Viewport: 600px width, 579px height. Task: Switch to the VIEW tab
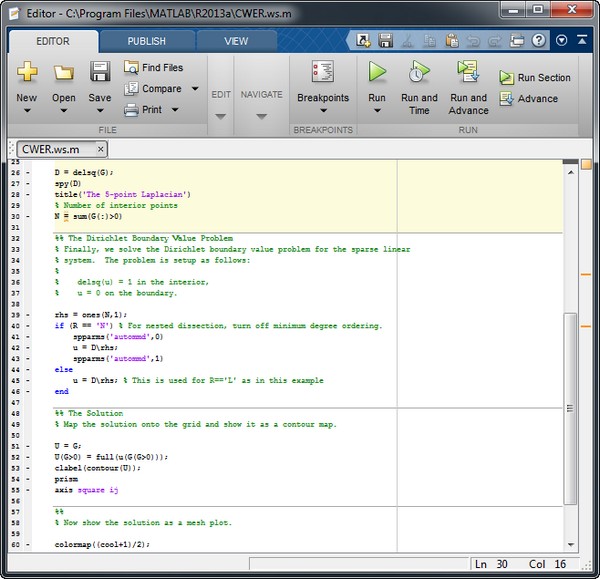coord(236,41)
